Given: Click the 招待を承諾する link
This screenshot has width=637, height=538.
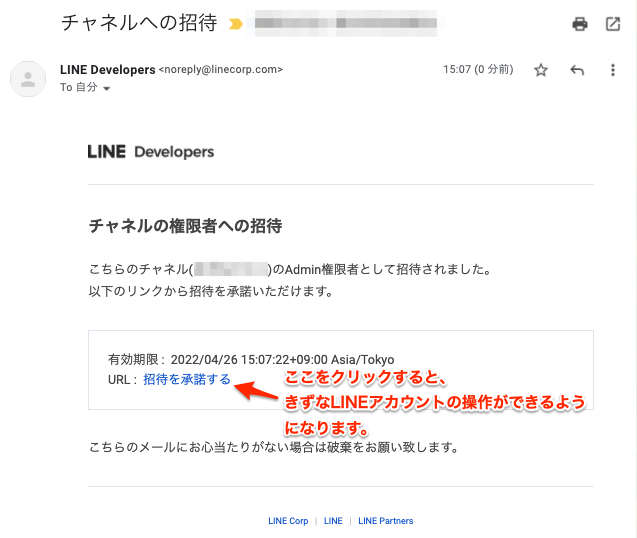Looking at the screenshot, I should (x=187, y=379).
